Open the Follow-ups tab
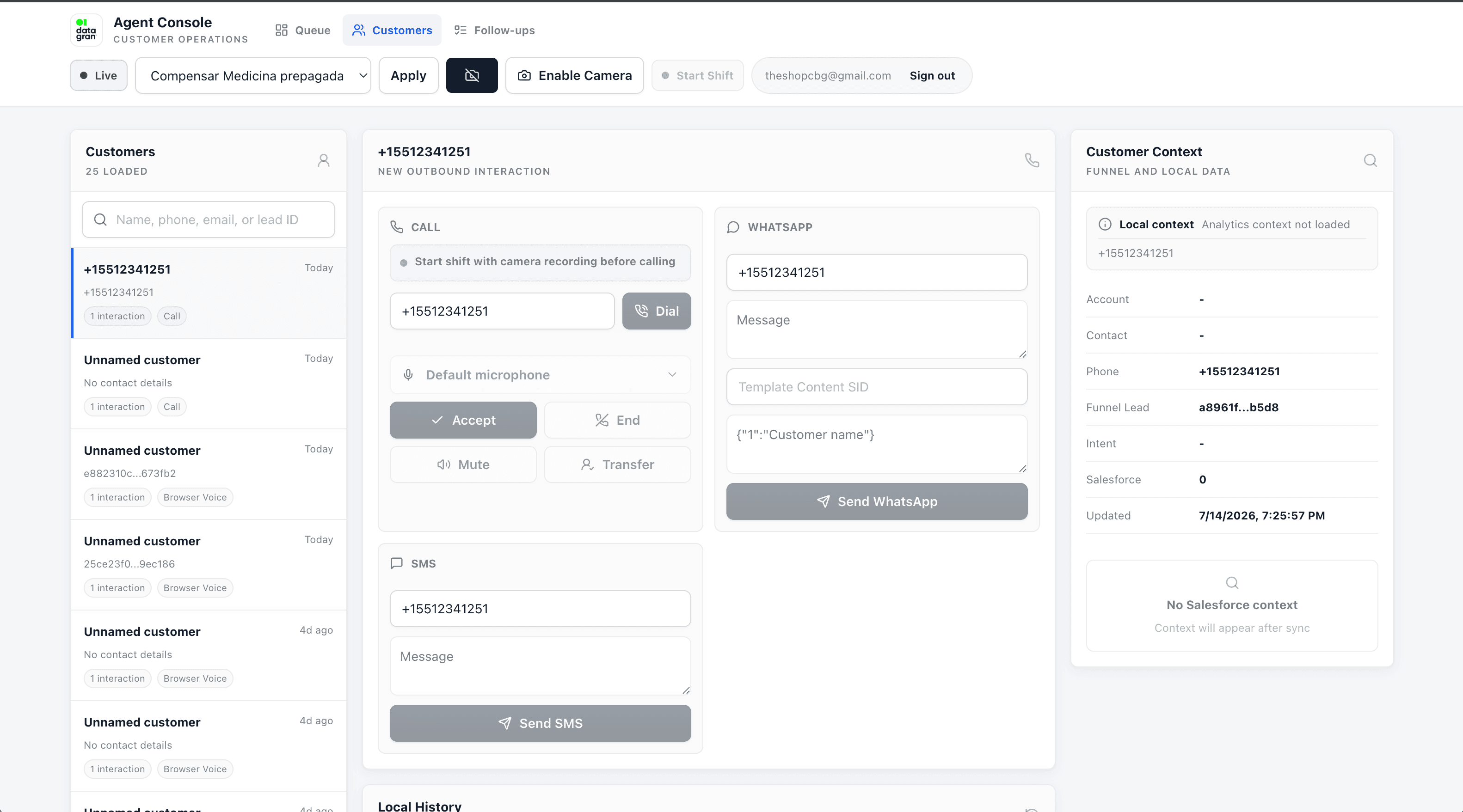Viewport: 1463px width, 812px height. coord(494,30)
